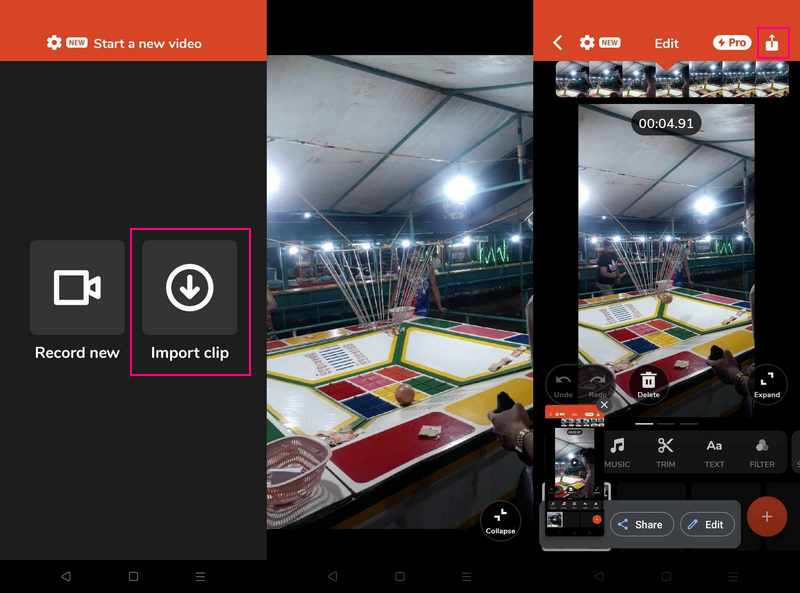800x593 pixels.
Task: Open settings gear in the Edit header
Action: pyautogui.click(x=587, y=43)
